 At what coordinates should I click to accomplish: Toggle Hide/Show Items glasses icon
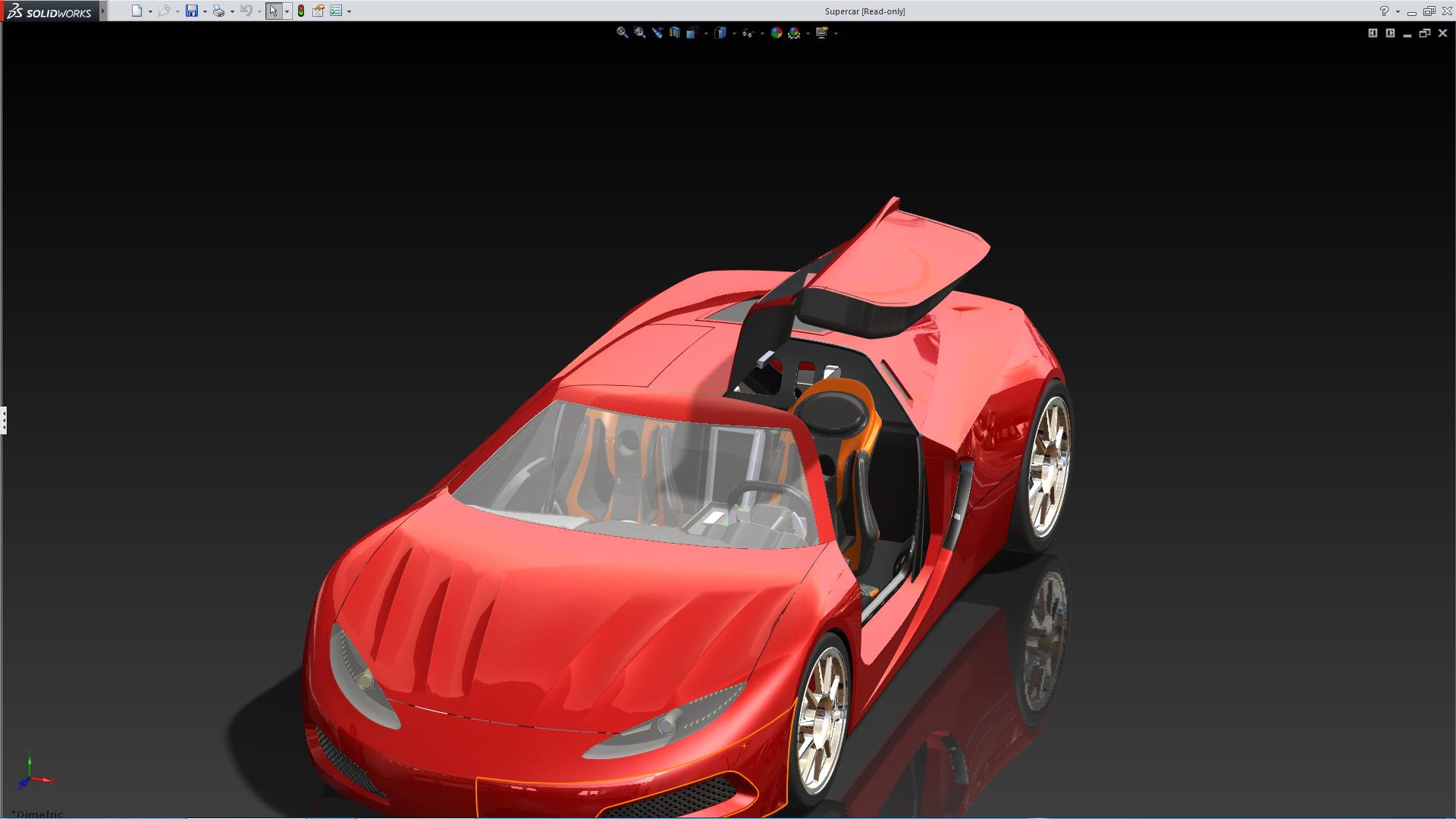(x=748, y=33)
